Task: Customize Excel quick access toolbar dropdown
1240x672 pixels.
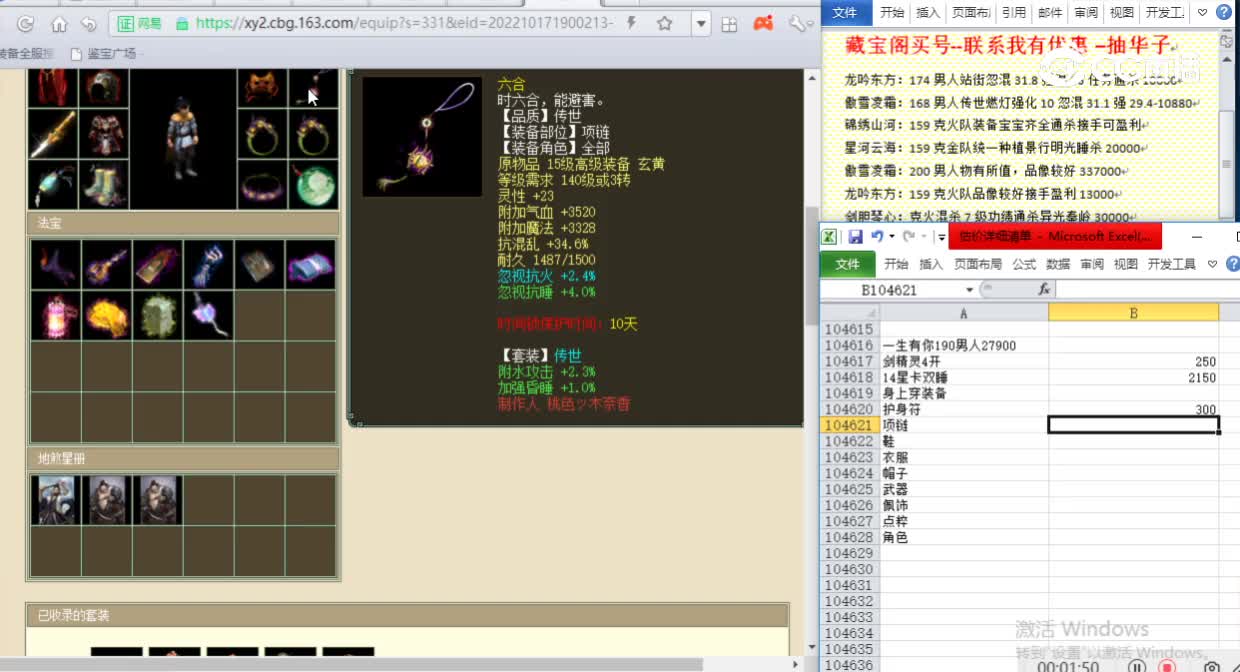Action: coord(941,237)
